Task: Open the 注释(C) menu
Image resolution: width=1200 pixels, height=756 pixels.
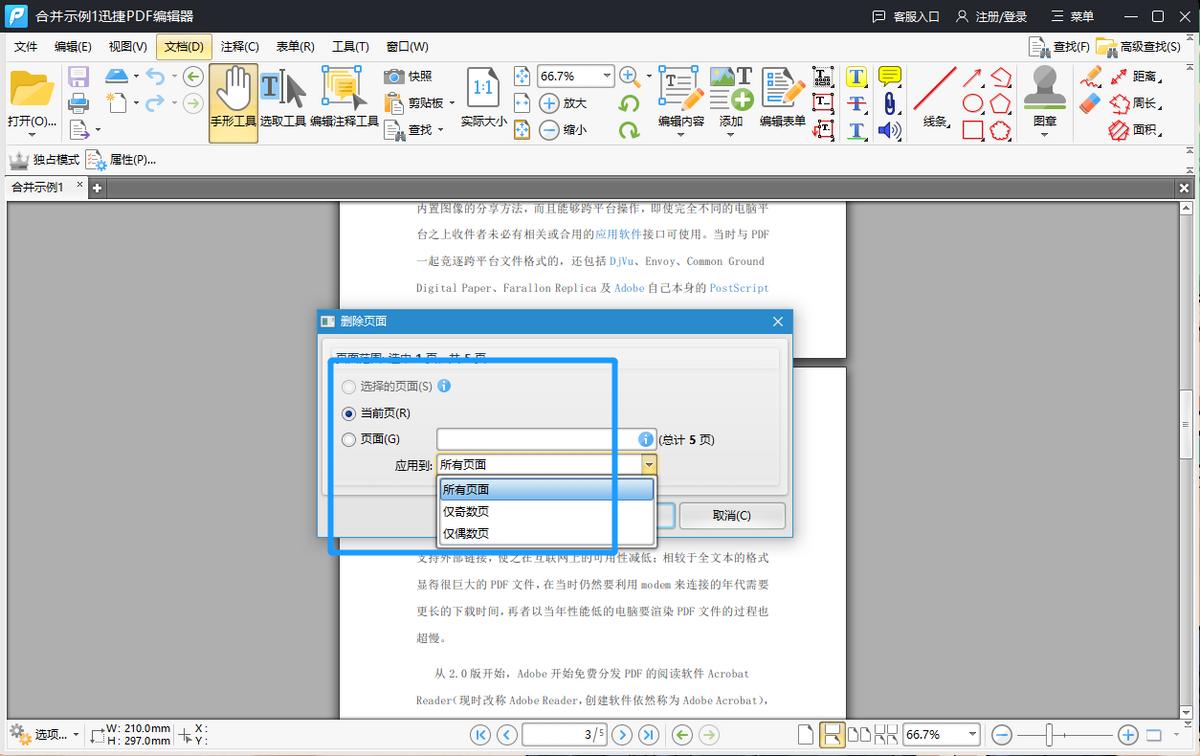Action: (239, 46)
